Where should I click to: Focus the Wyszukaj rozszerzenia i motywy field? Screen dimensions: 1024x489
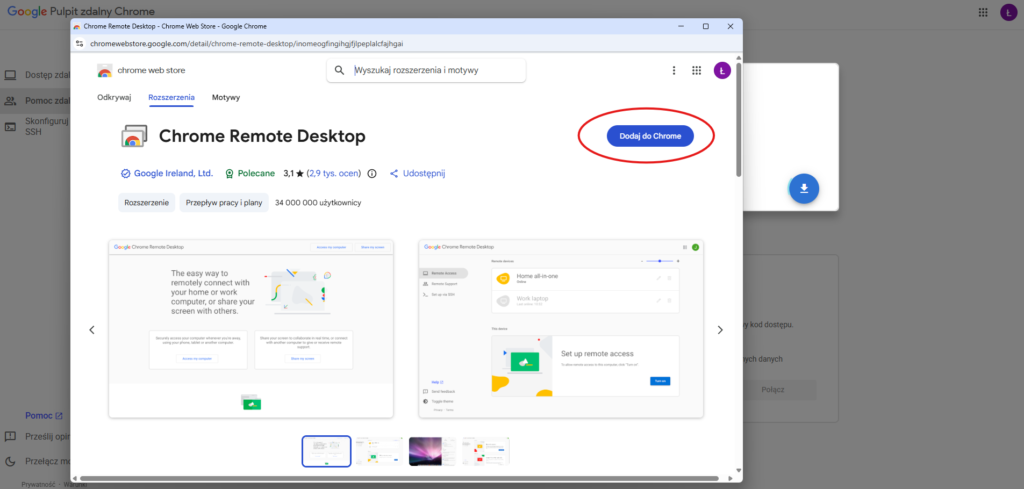426,71
